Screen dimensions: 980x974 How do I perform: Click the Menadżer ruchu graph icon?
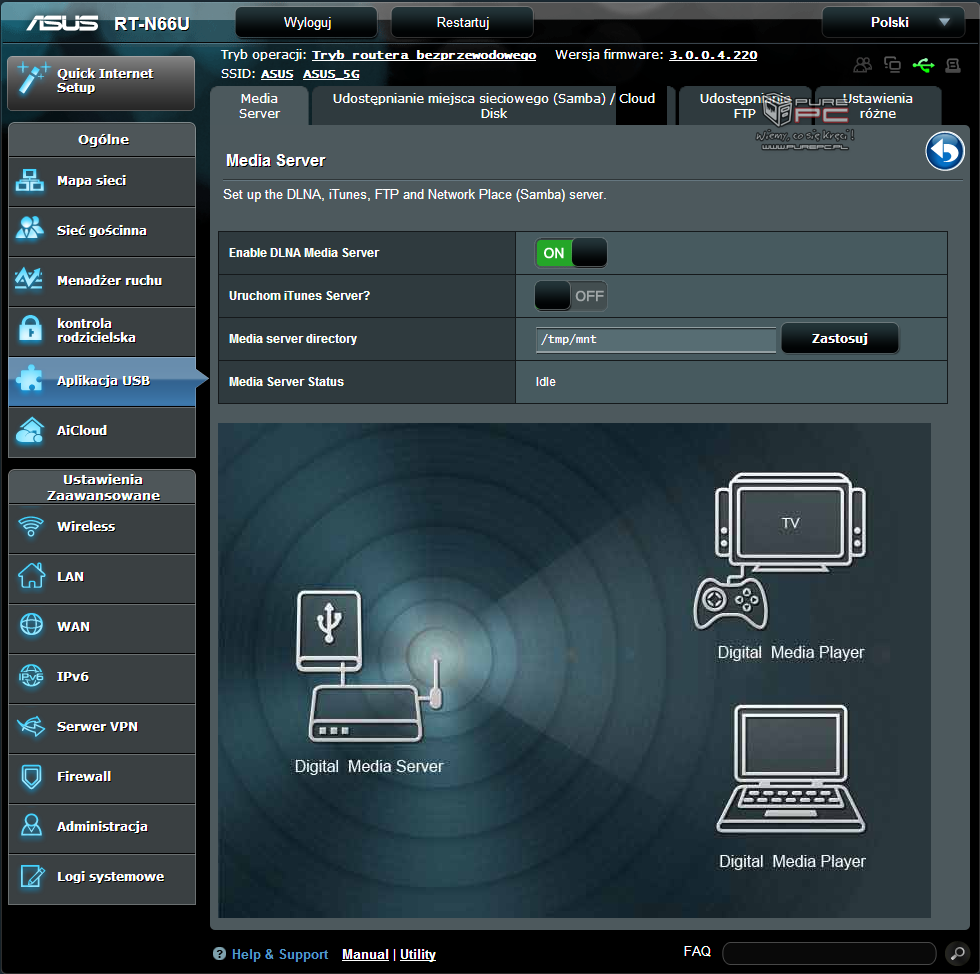pos(29,279)
